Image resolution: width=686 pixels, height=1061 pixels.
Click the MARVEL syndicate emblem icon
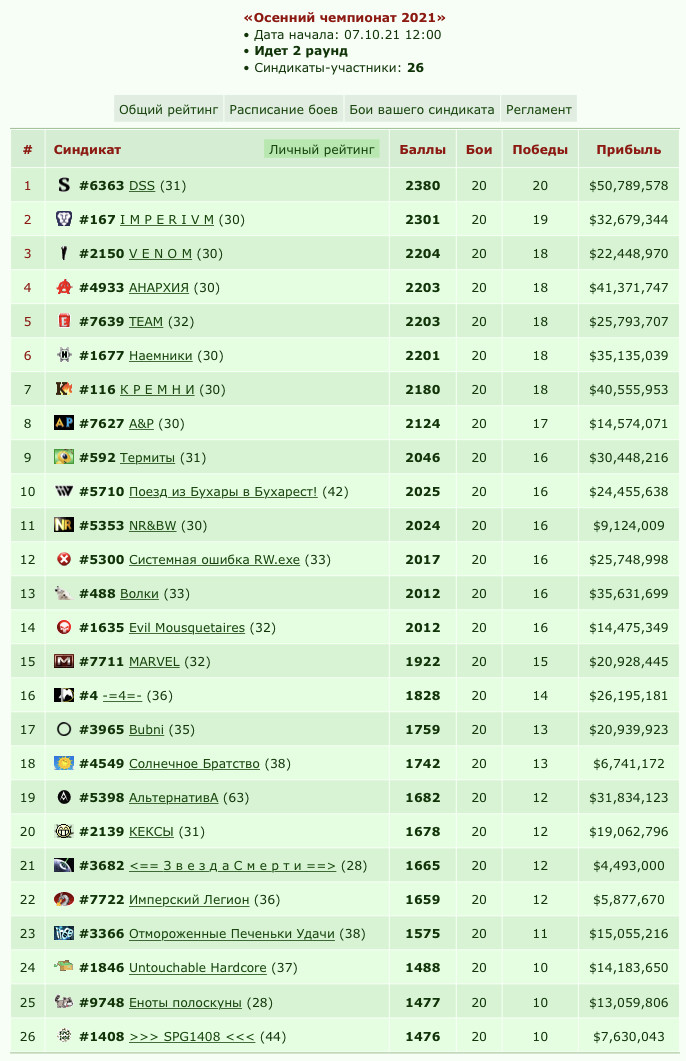[64, 661]
